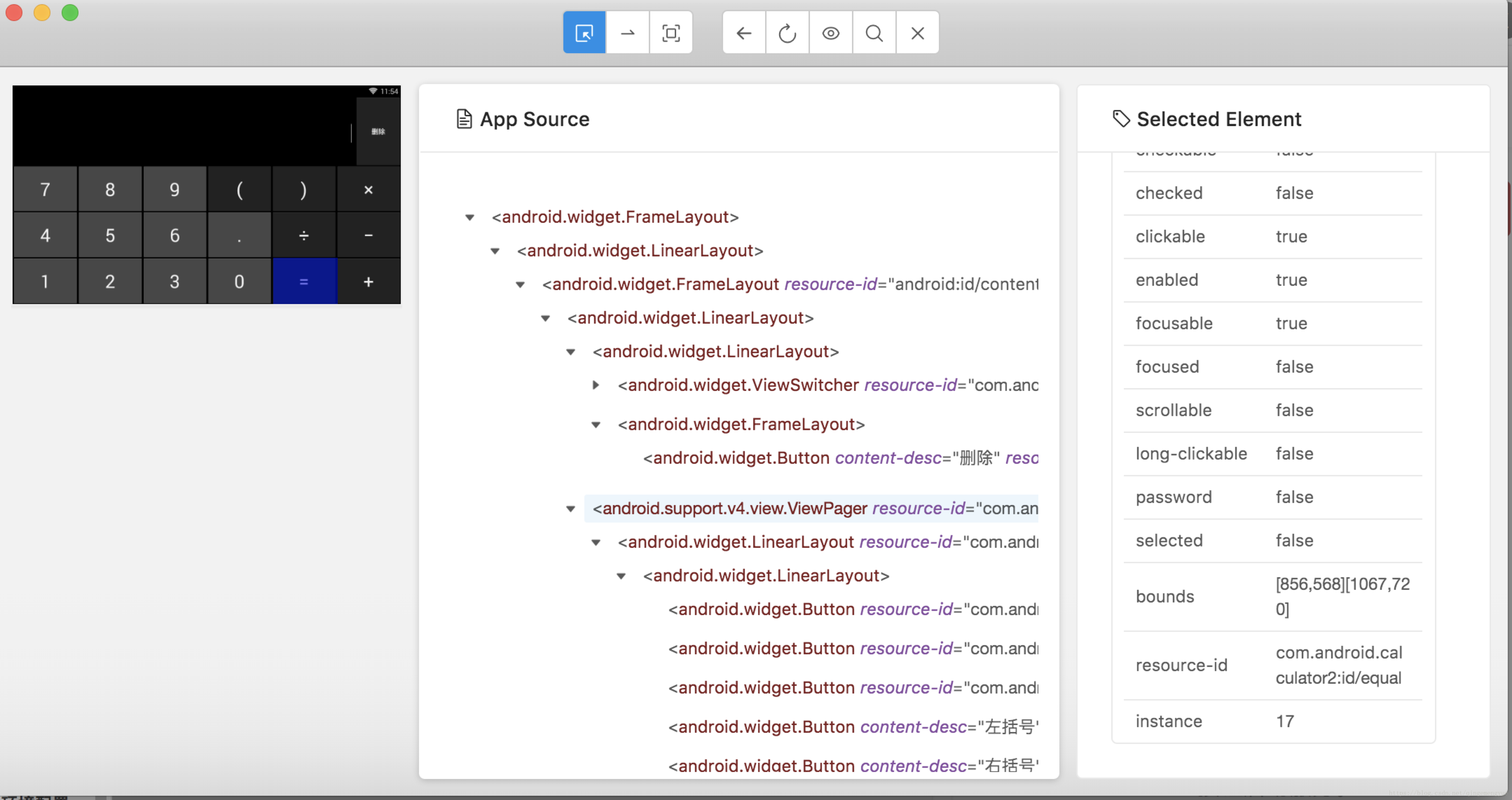Image resolution: width=1512 pixels, height=800 pixels.
Task: Tap the 6 key on calculator screenshot
Action: (x=174, y=235)
